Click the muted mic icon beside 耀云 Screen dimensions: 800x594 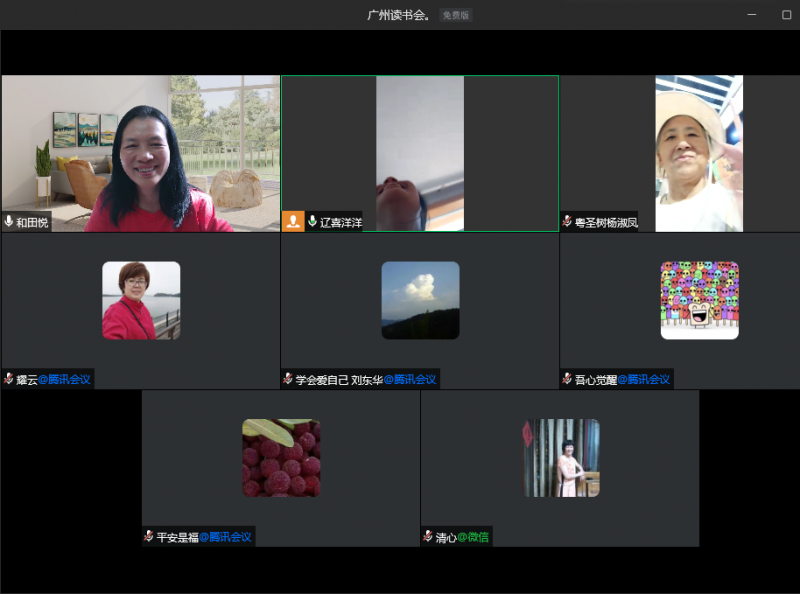click(x=9, y=379)
